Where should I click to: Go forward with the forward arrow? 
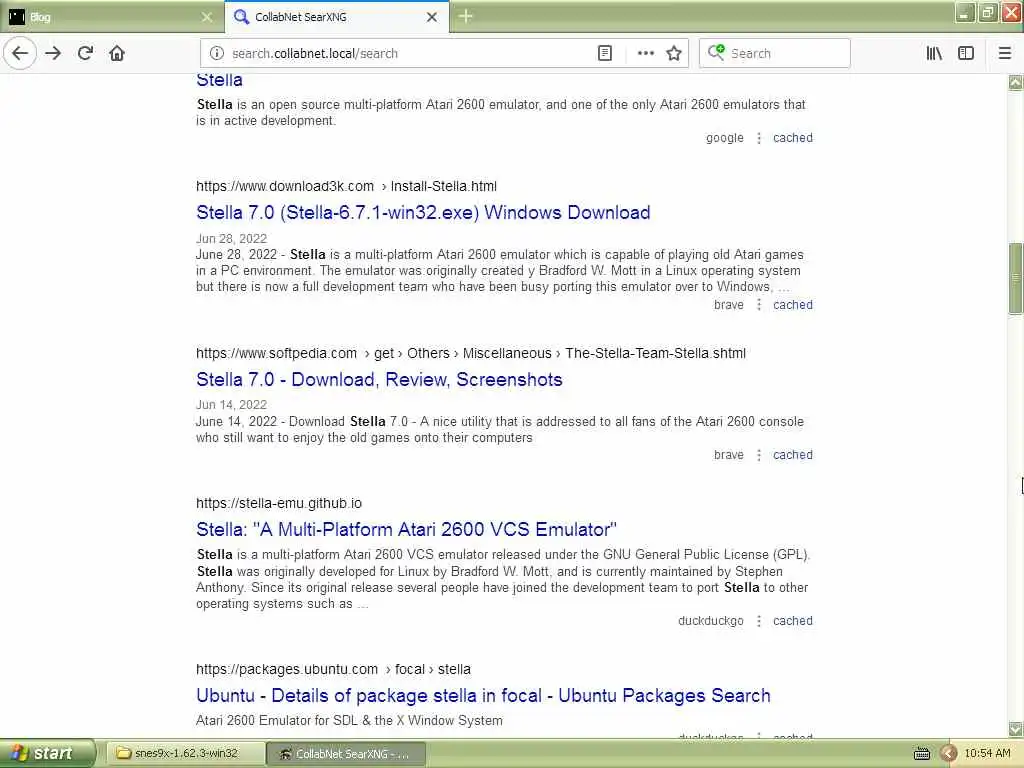point(54,53)
